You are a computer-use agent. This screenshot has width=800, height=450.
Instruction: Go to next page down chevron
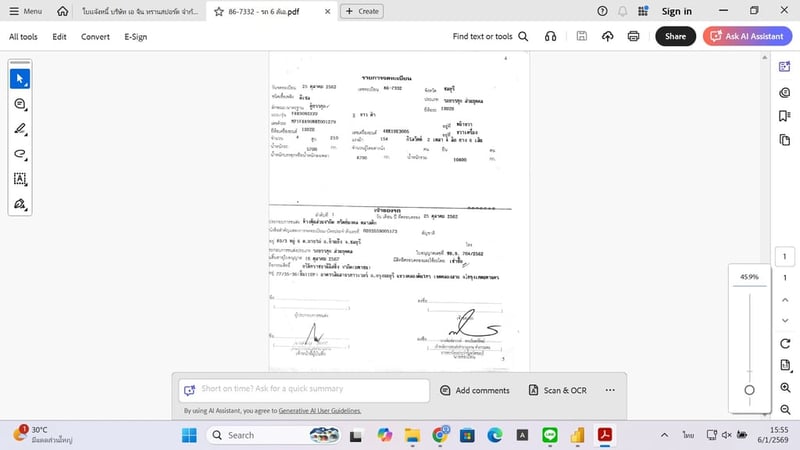[x=786, y=320]
